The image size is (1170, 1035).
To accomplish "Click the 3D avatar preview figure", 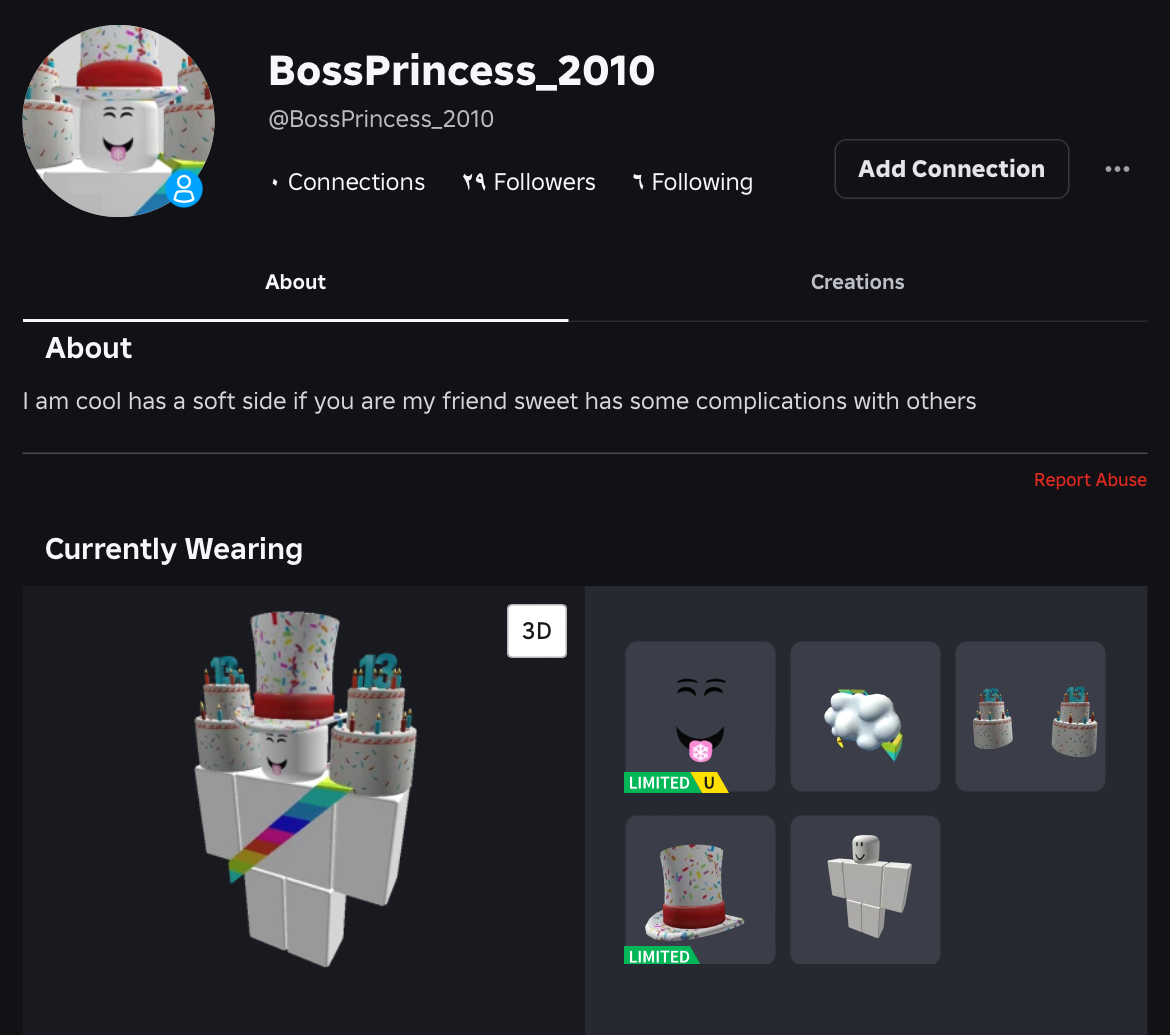I will (306, 788).
